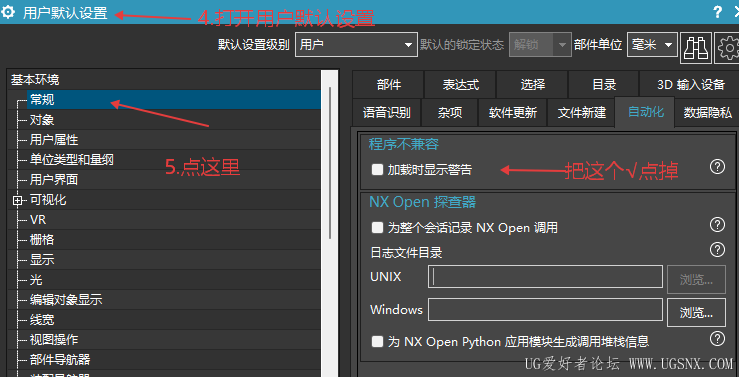Open the 默认设置级别 dropdown showing 用户
This screenshot has height=377, width=739.
[x=356, y=45]
